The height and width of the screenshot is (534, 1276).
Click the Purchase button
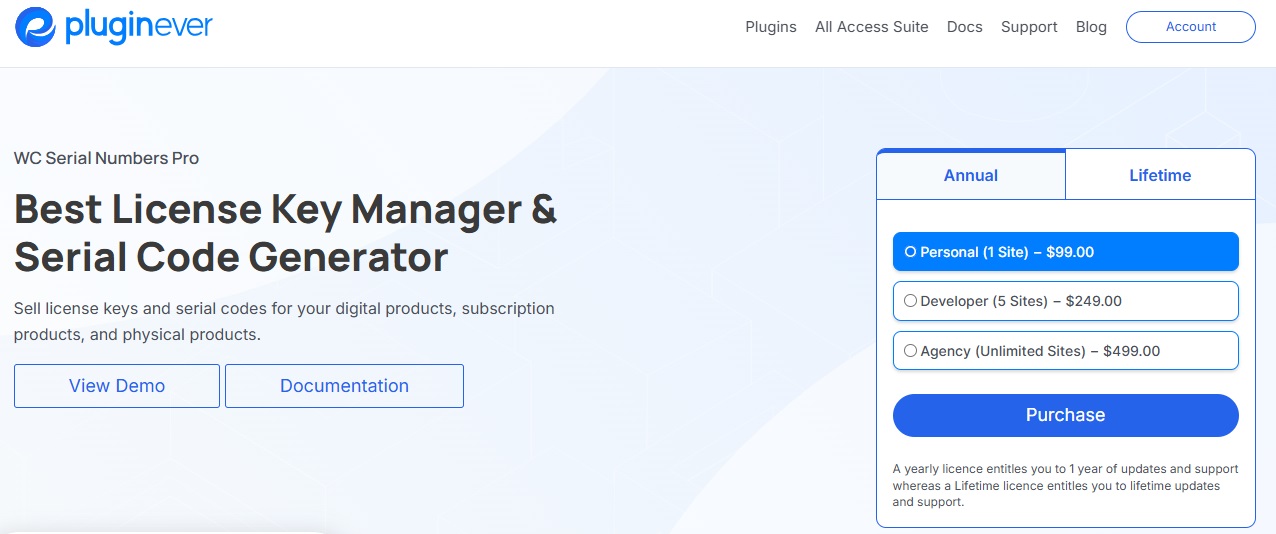pyautogui.click(x=1066, y=415)
